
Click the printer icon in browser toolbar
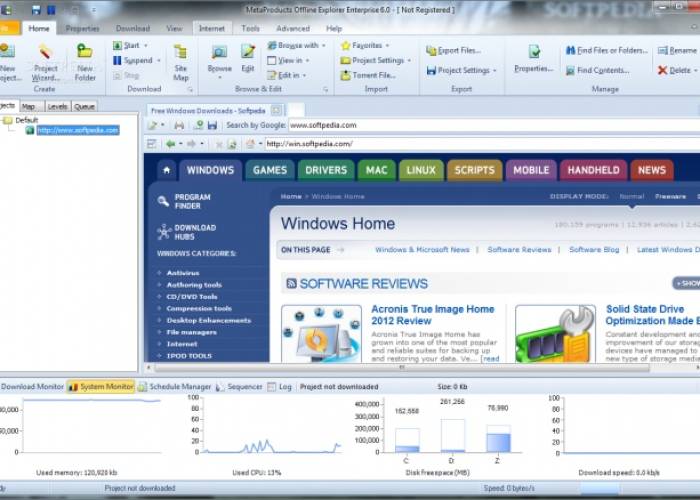[179, 125]
